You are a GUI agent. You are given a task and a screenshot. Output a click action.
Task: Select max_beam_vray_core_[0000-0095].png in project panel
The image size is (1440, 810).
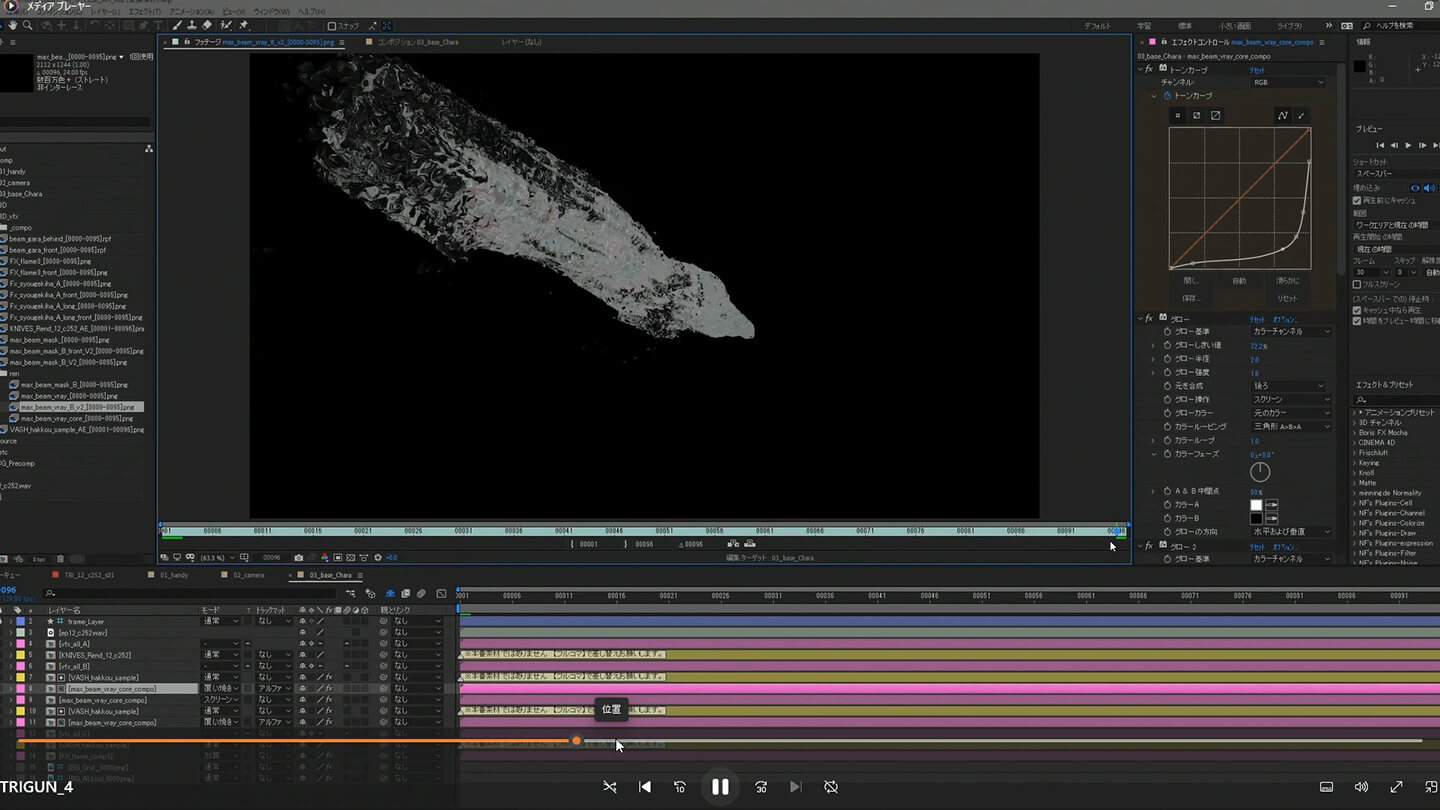click(x=77, y=418)
